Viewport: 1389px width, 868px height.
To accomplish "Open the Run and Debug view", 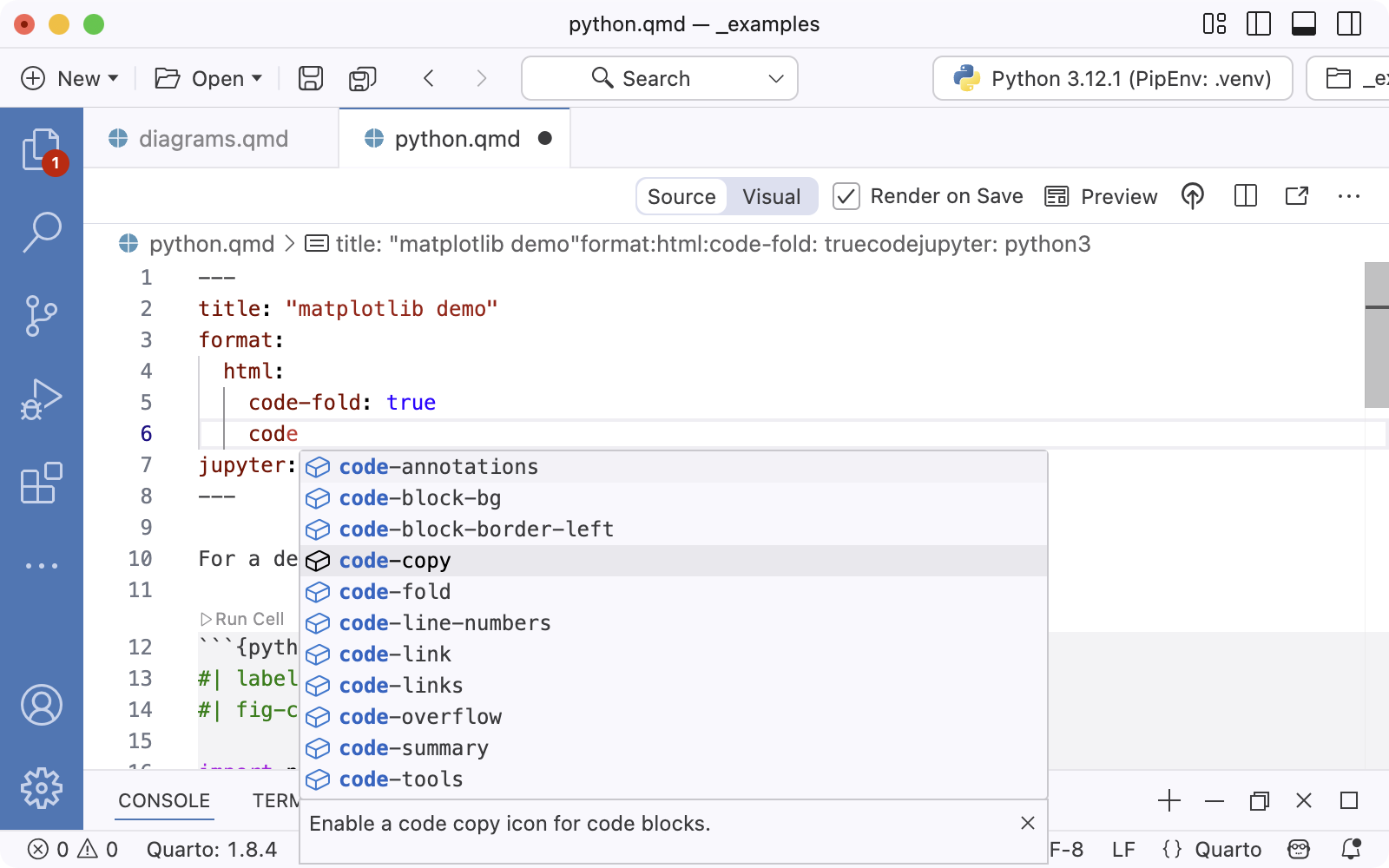I will (43, 398).
